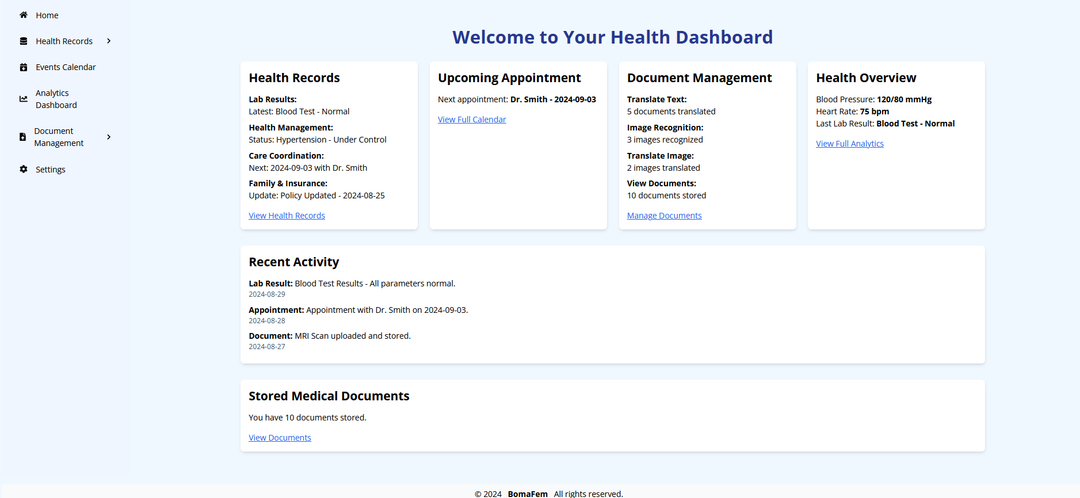Click the Image Recognition label
Viewport: 1080px width, 498px height.
(665, 128)
